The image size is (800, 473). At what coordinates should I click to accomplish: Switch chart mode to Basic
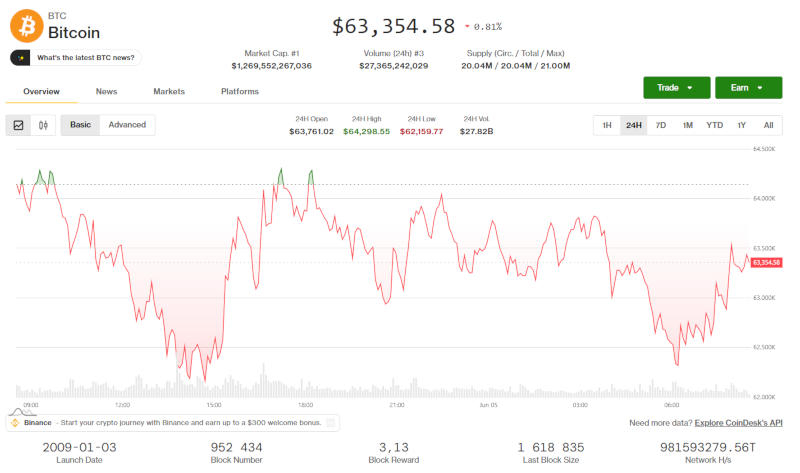pos(81,125)
